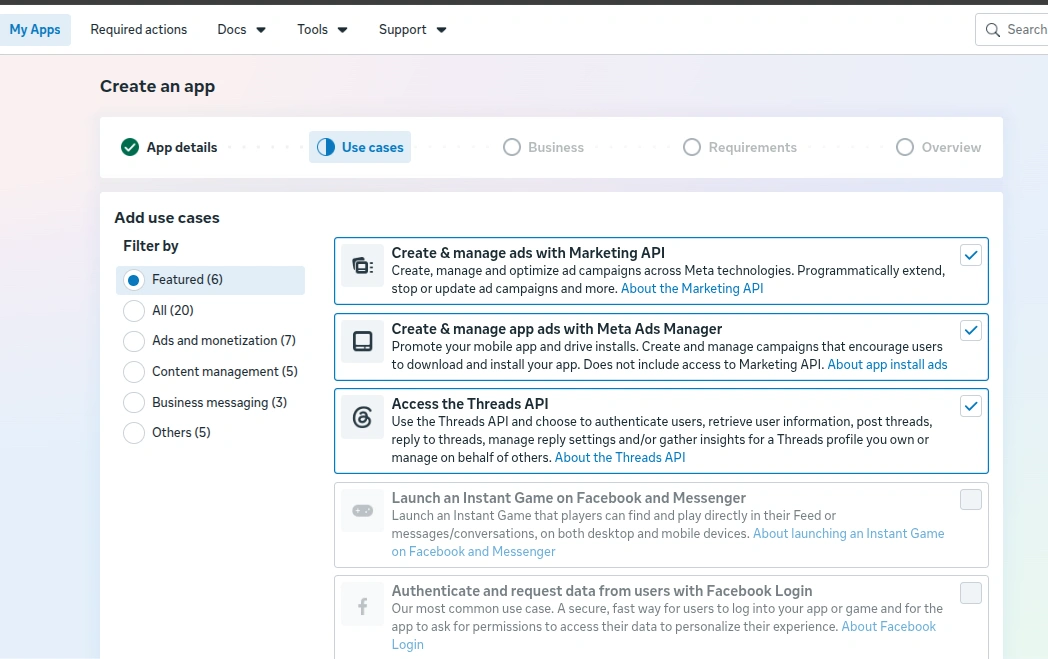Screen dimensions: 1048x659
Task: Check the Instant Game use case checkbox
Action: 970,499
